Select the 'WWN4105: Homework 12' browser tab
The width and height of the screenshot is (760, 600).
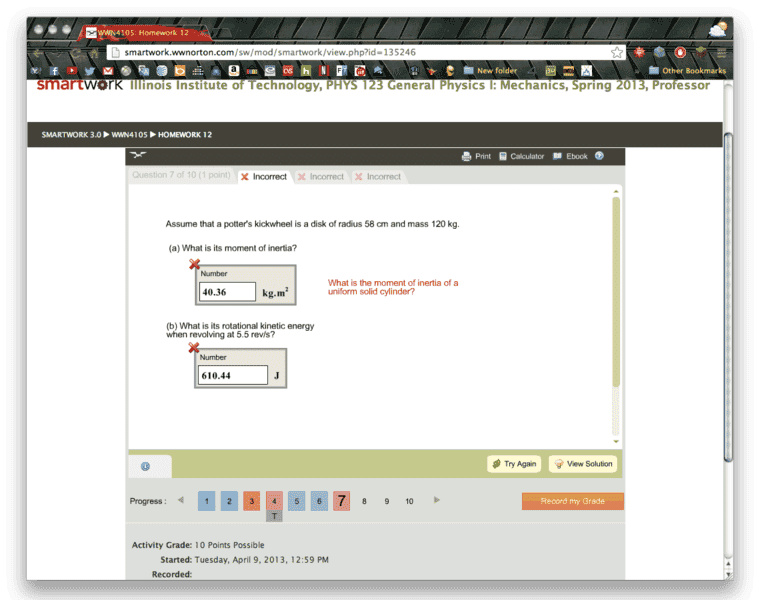(x=143, y=32)
